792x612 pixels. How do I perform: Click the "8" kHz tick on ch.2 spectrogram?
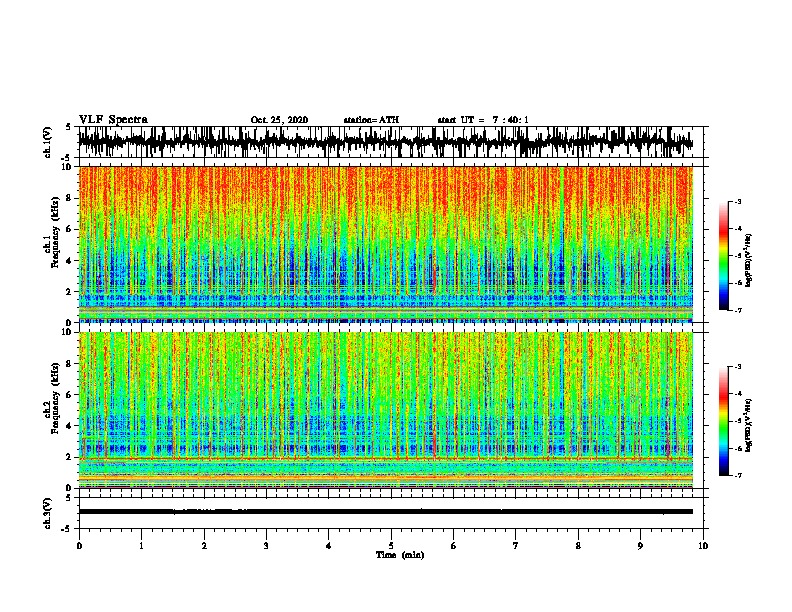(x=69, y=364)
